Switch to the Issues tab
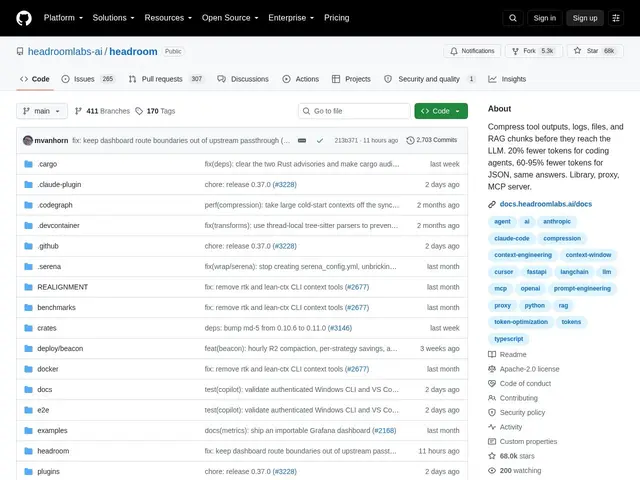Viewport: 640px width, 480px height. [88, 79]
